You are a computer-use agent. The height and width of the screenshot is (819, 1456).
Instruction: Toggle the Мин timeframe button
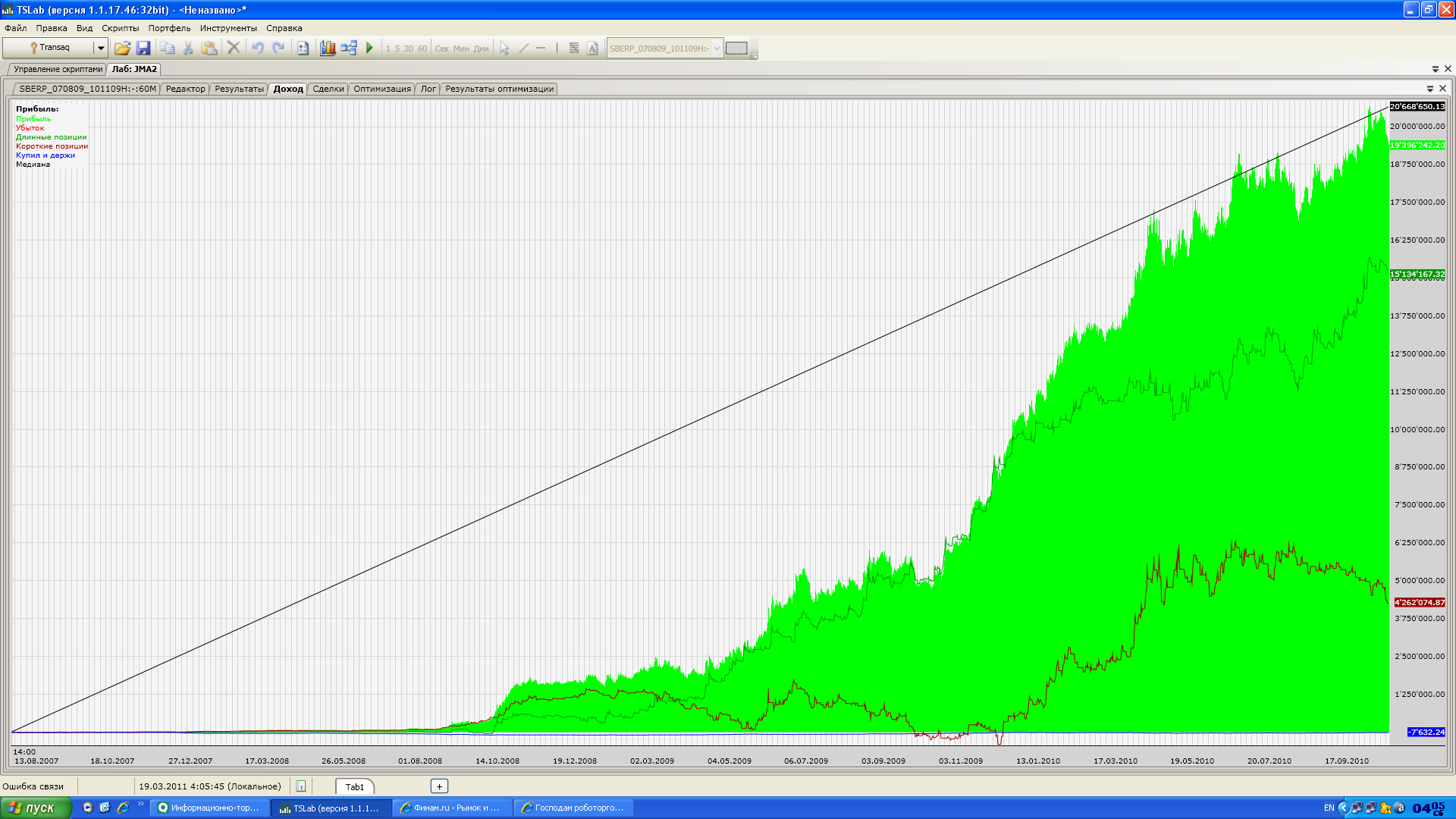tap(461, 49)
